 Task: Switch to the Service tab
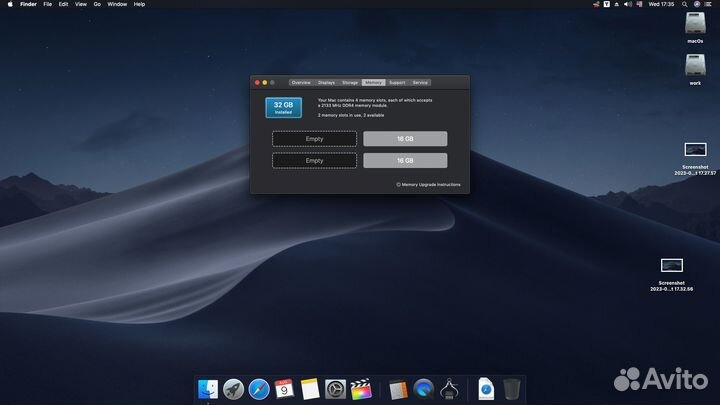(x=420, y=83)
